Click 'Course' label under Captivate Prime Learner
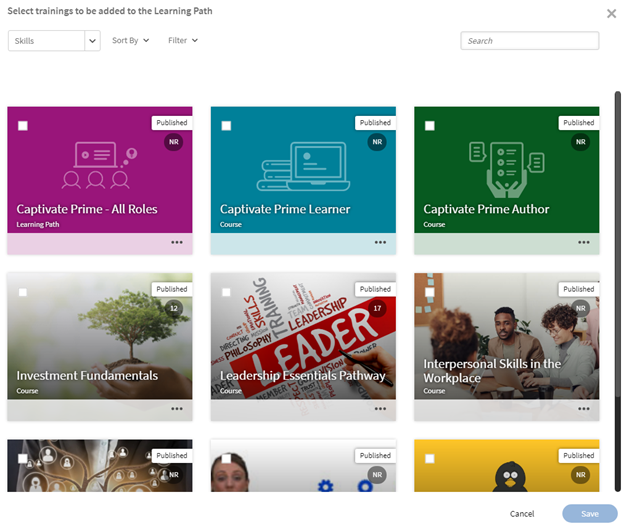The height and width of the screenshot is (532, 624). tap(231, 224)
